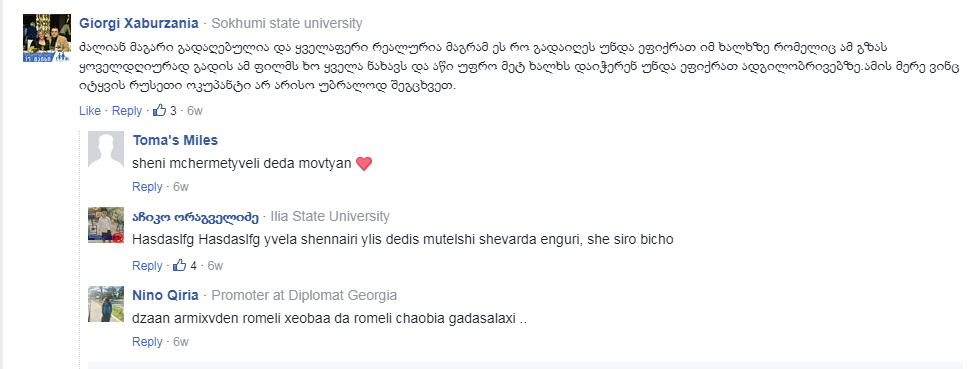Viewport: 974px width, 369px height.
Task: Open Nino Qiria's profile name link
Action: pyautogui.click(x=165, y=295)
